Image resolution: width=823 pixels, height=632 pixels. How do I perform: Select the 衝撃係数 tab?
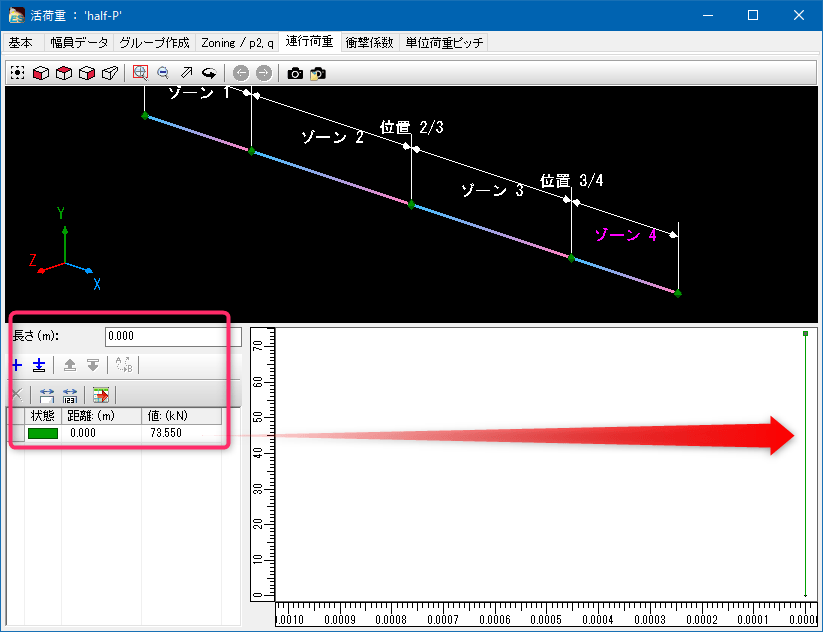pyautogui.click(x=369, y=43)
